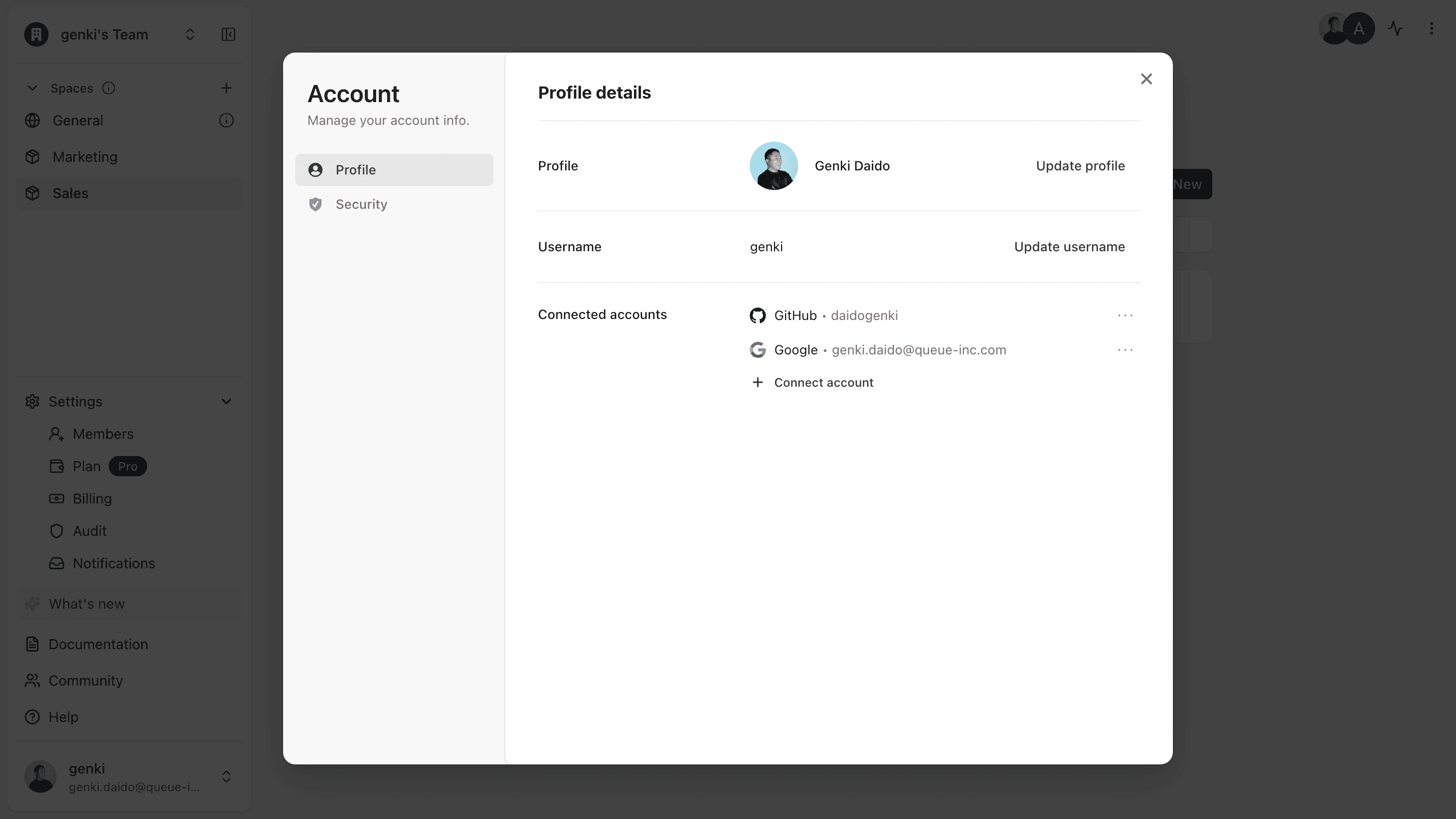Open the Marketing space
Image resolution: width=1456 pixels, height=819 pixels.
pos(129,157)
